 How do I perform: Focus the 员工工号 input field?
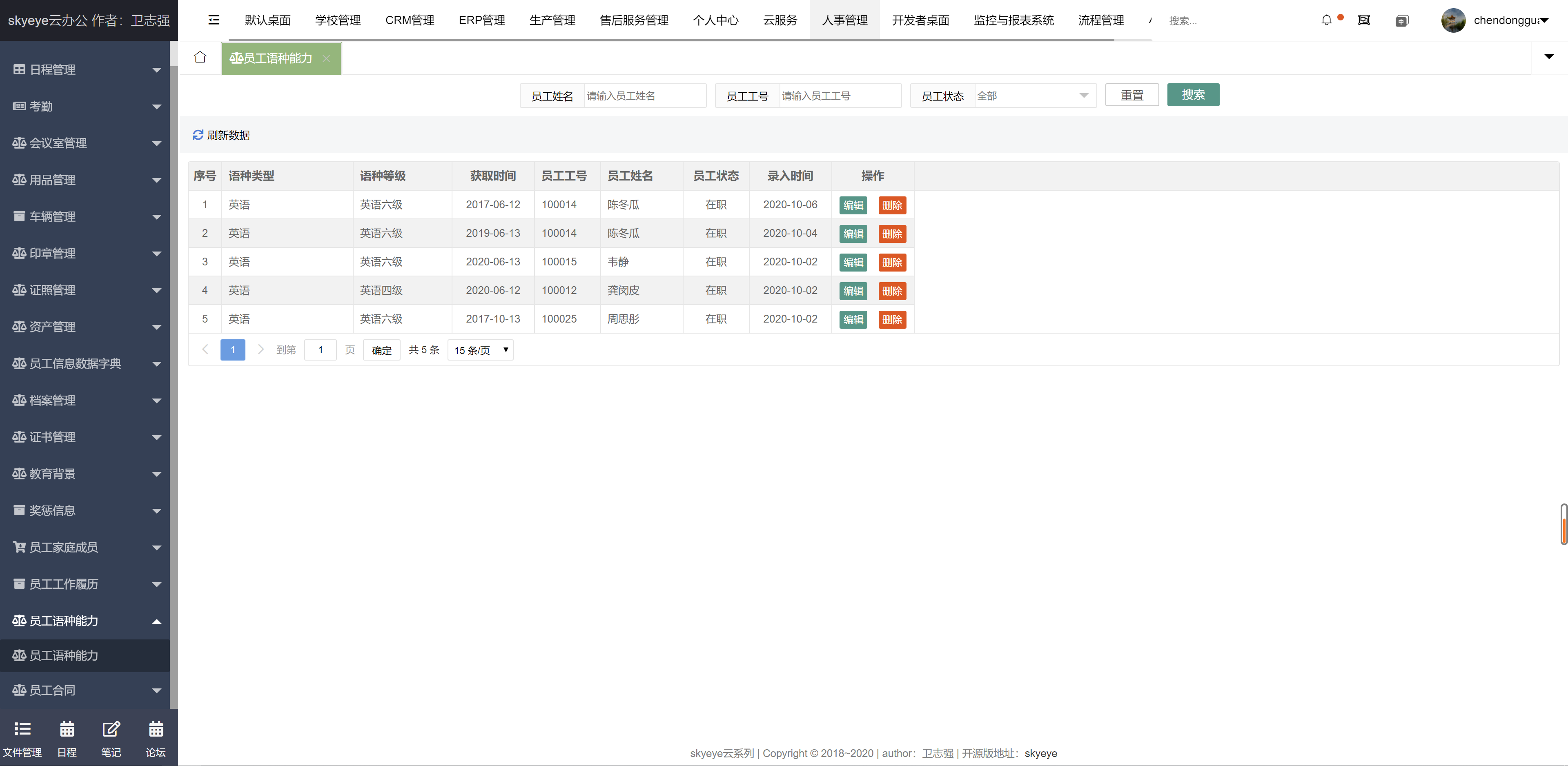pos(840,96)
